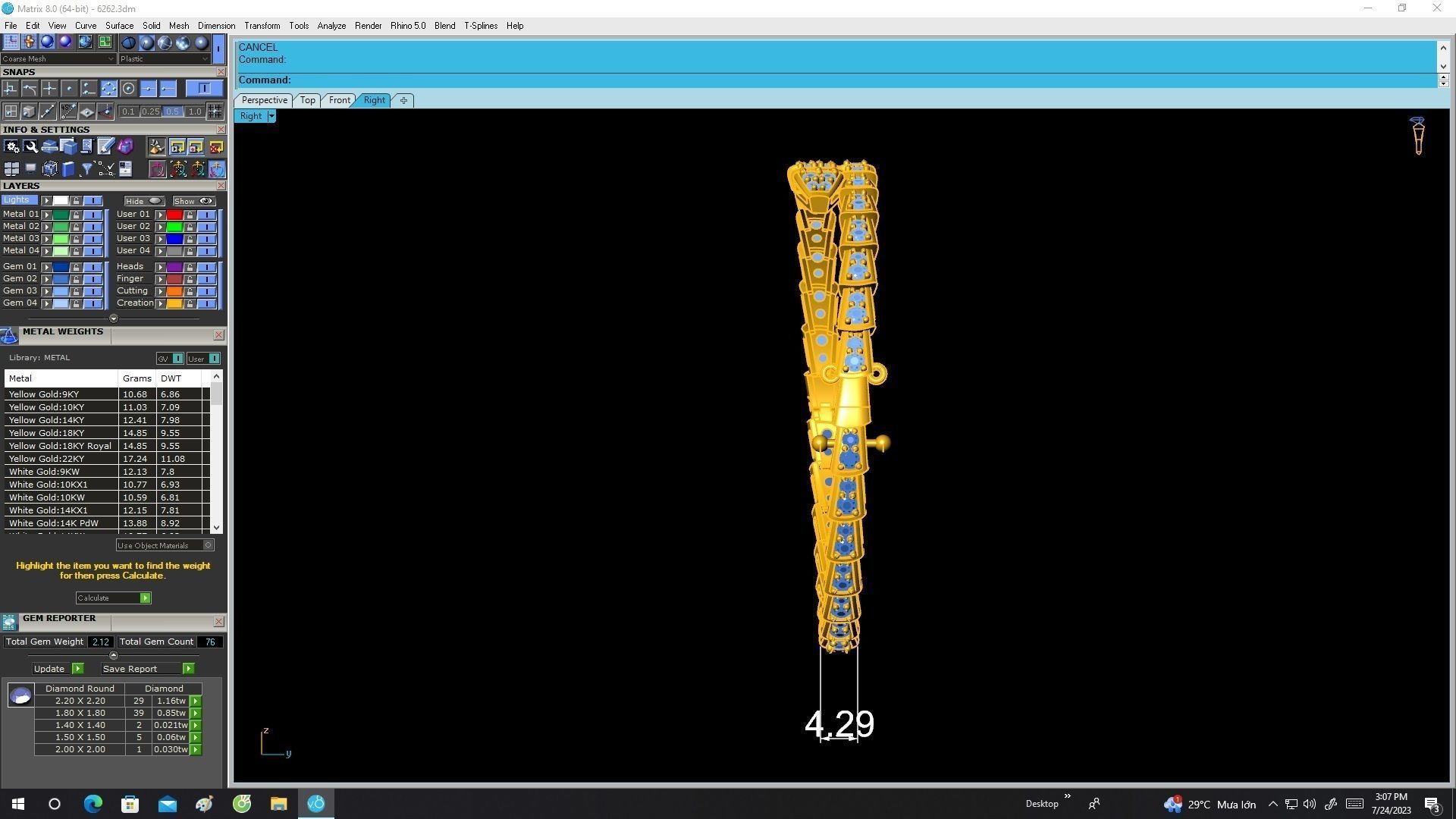Click the funnel filter icon
The image size is (1456, 819).
87,168
